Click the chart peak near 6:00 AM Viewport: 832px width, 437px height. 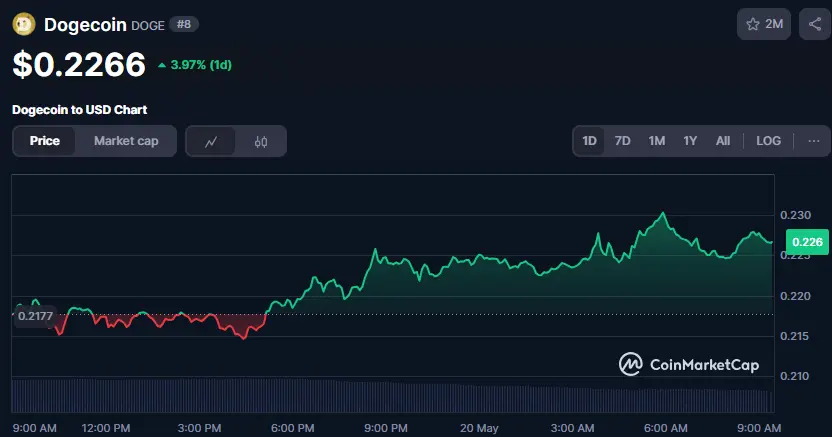662,213
